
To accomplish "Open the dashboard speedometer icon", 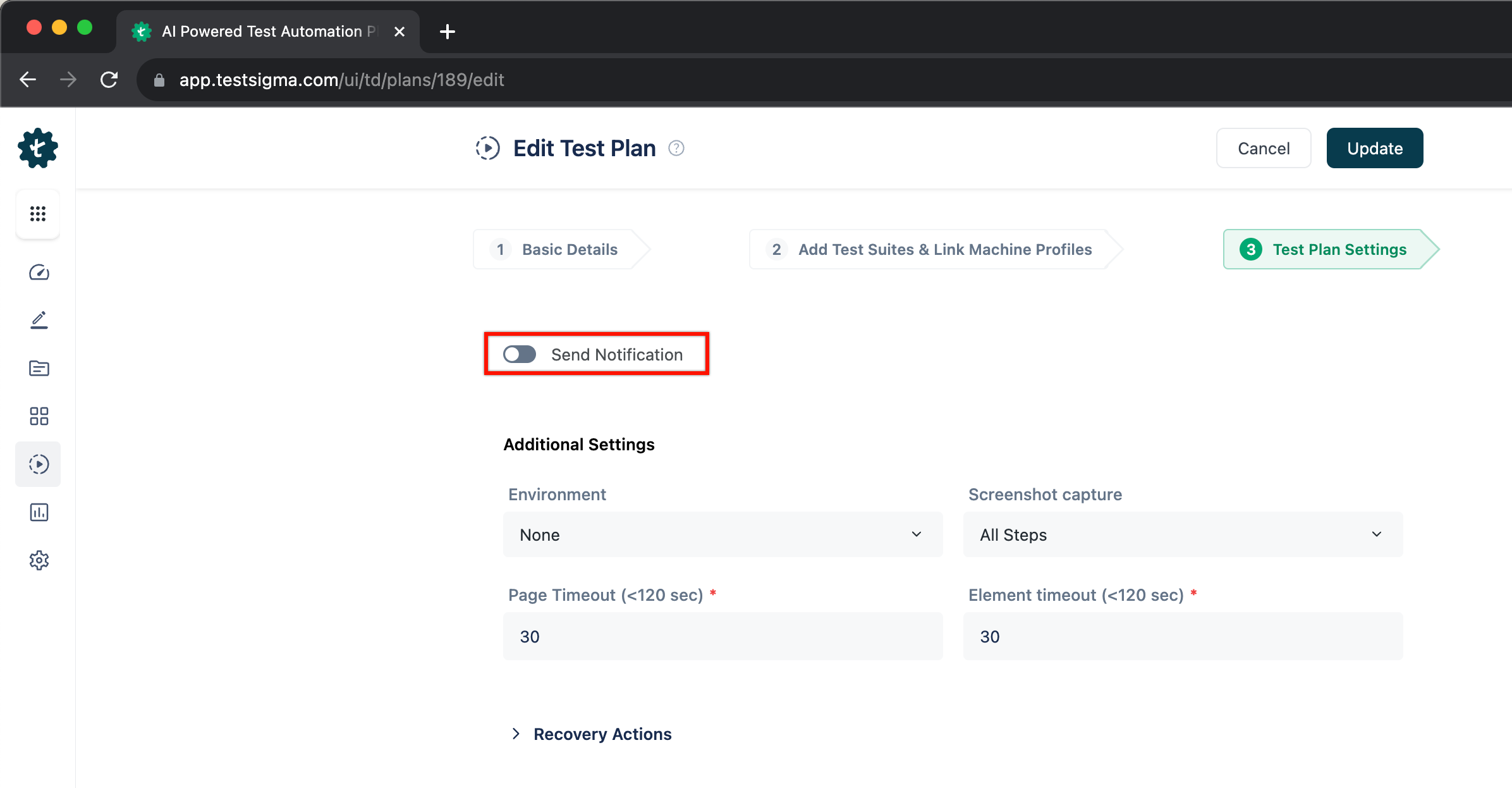I will 39,273.
